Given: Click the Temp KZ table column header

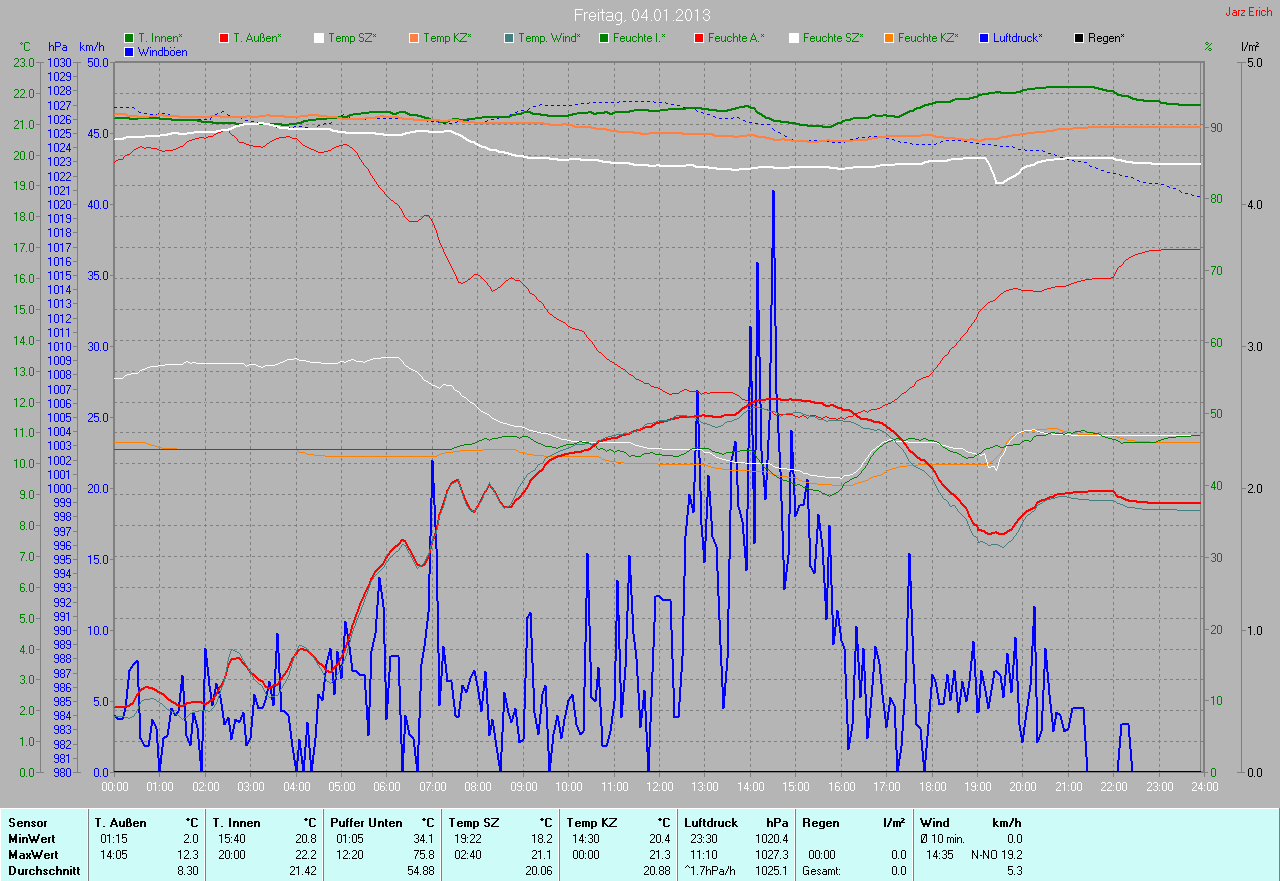Looking at the screenshot, I should click(x=592, y=823).
